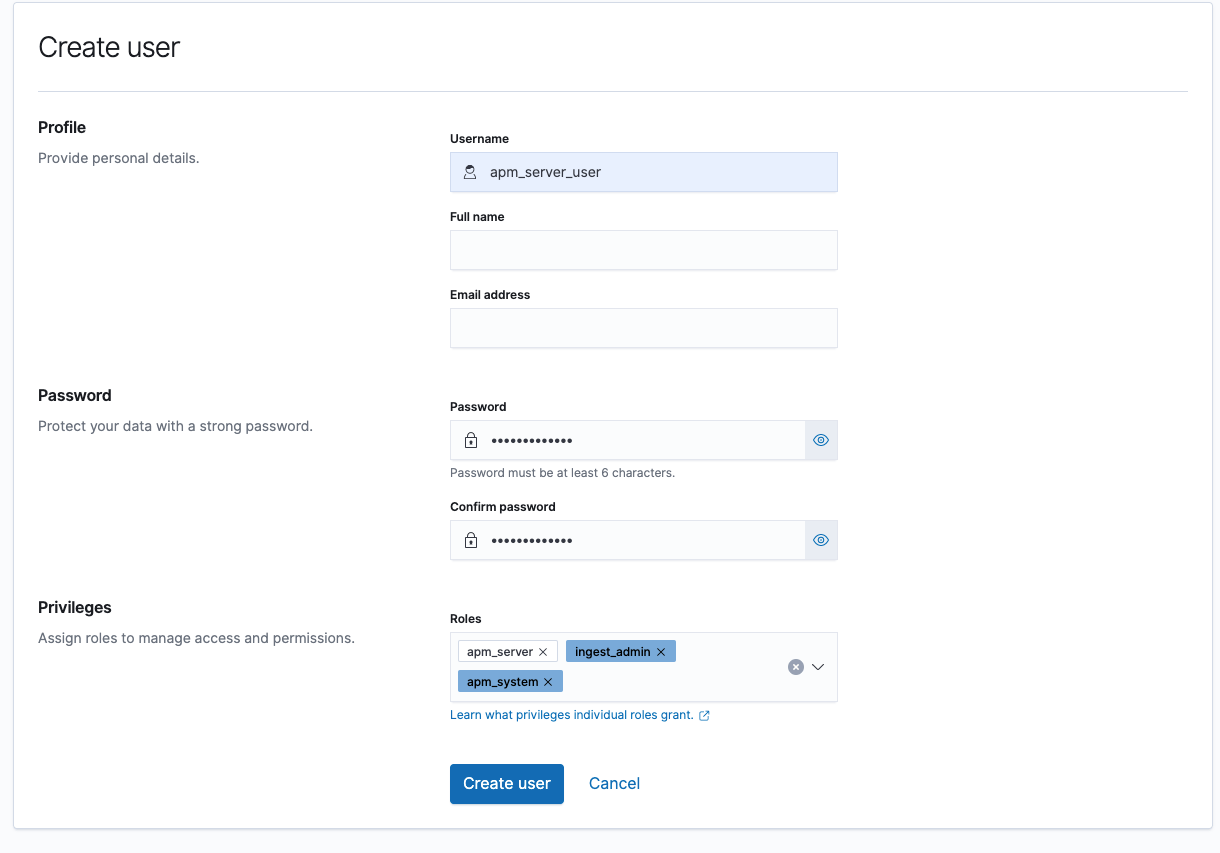Show the Password field contents
1220x853 pixels.
821,440
